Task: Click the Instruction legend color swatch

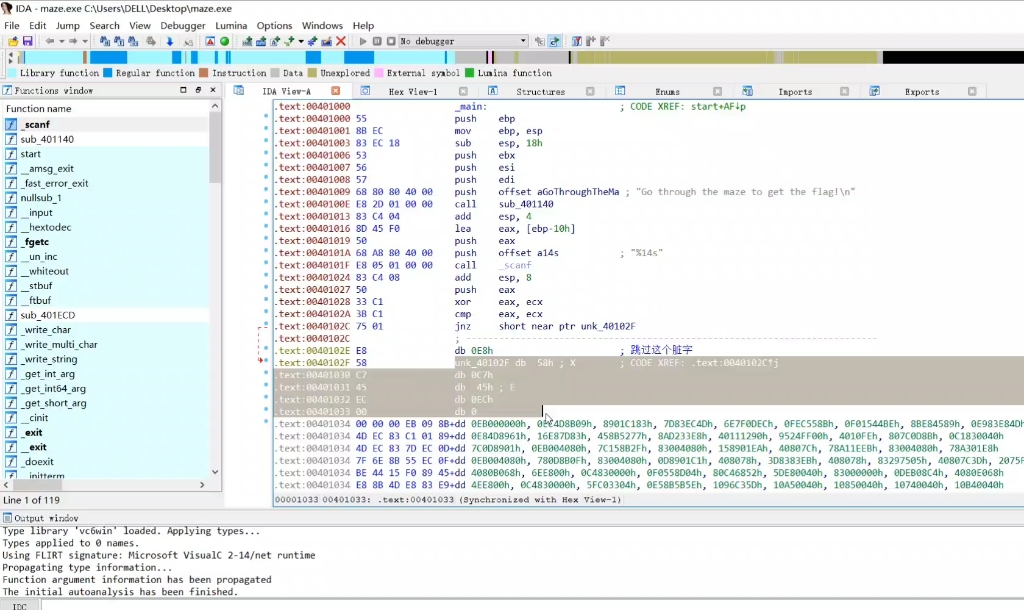Action: point(204,73)
